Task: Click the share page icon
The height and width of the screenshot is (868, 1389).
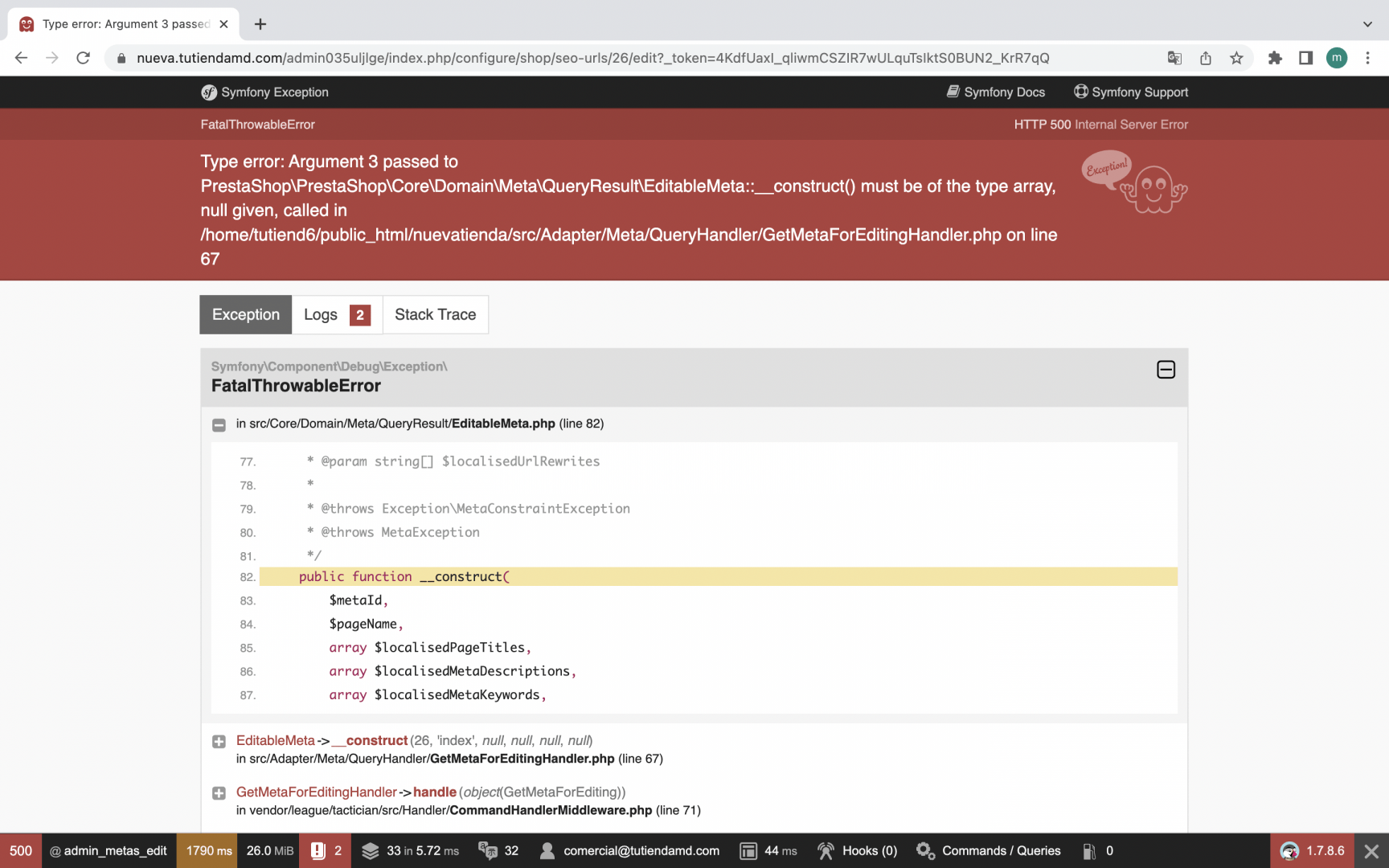Action: [x=1206, y=58]
